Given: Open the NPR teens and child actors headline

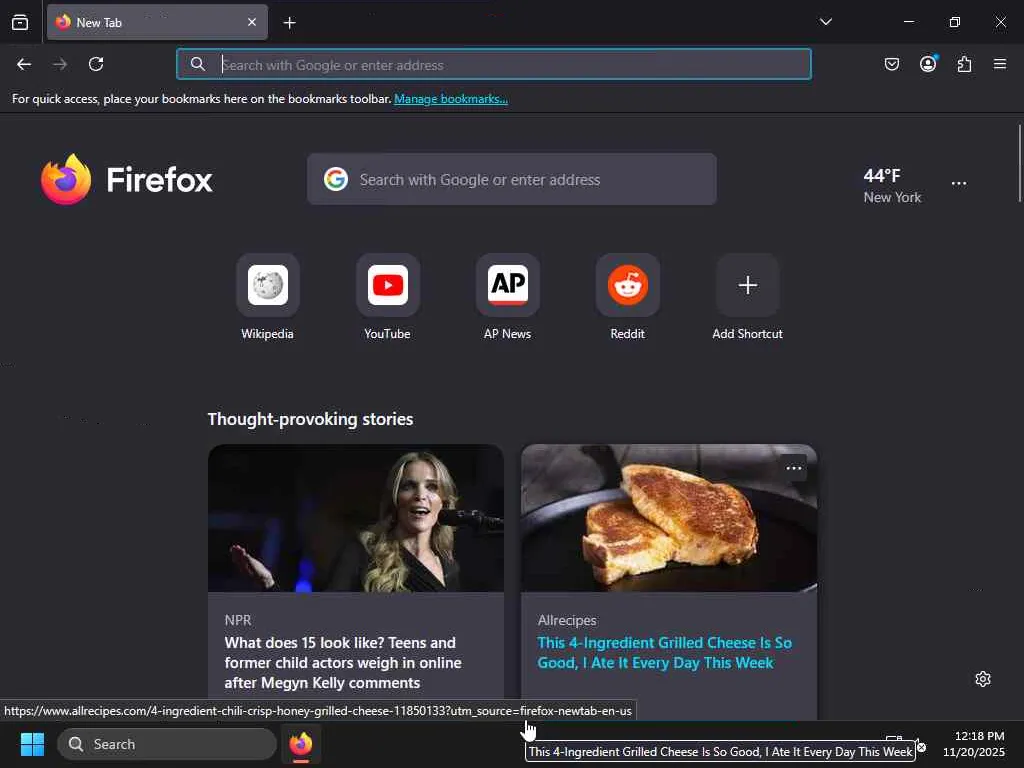Looking at the screenshot, I should (x=343, y=663).
